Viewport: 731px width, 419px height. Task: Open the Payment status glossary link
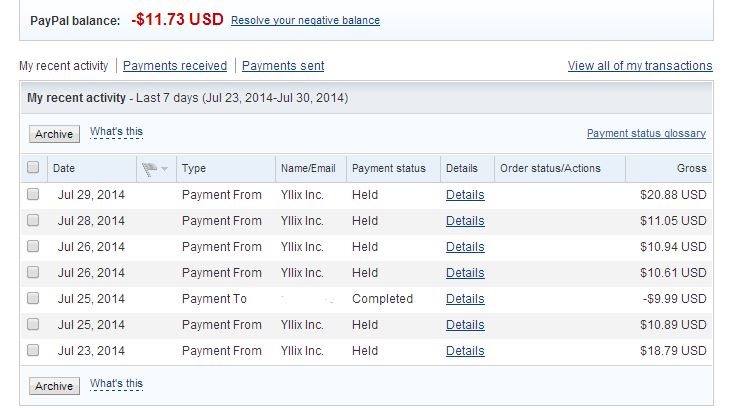[x=646, y=133]
